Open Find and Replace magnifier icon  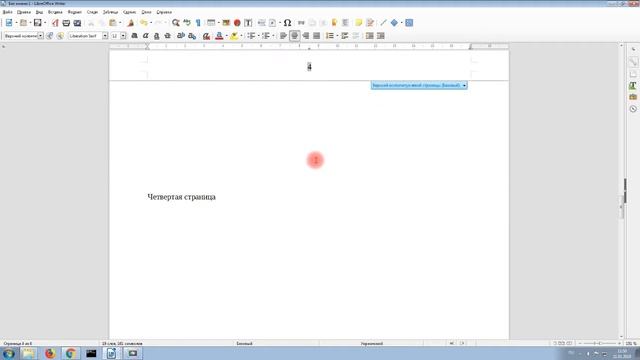176,23
